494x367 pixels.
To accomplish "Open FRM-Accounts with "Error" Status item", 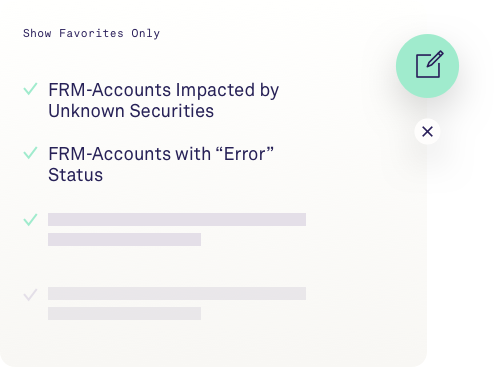I will (161, 164).
